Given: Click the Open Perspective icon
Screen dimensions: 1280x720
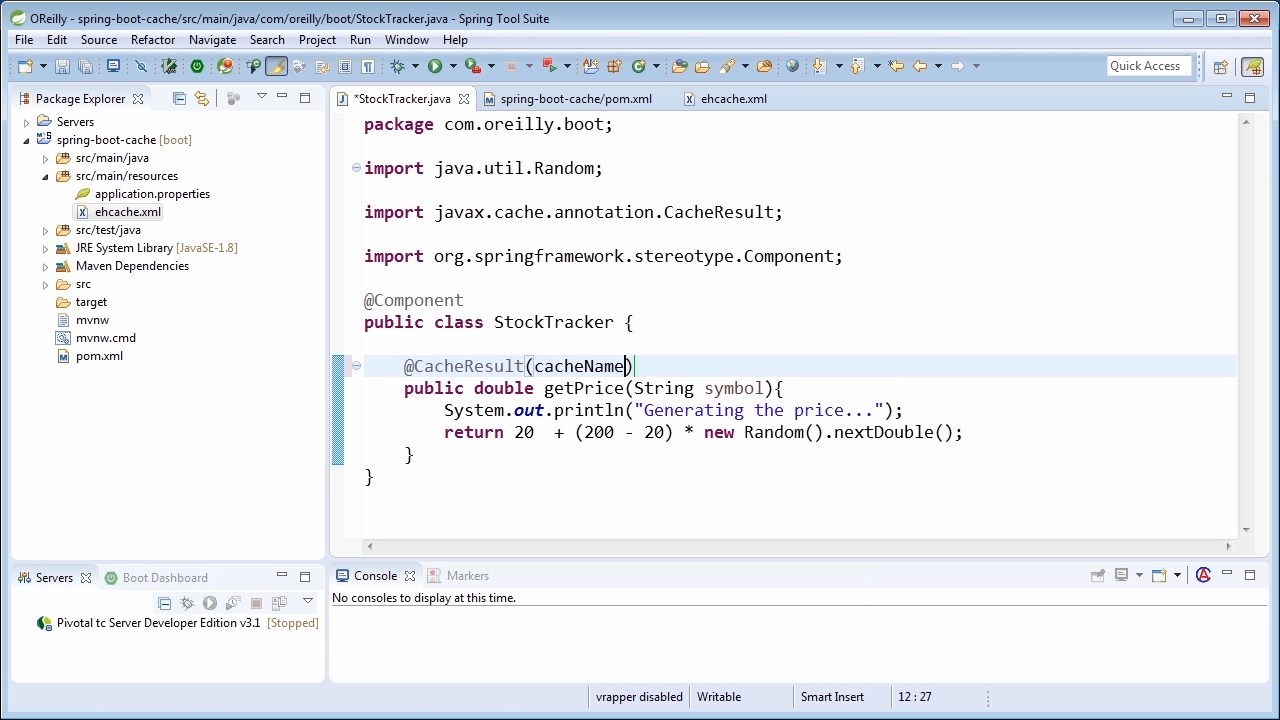Looking at the screenshot, I should coord(1221,67).
